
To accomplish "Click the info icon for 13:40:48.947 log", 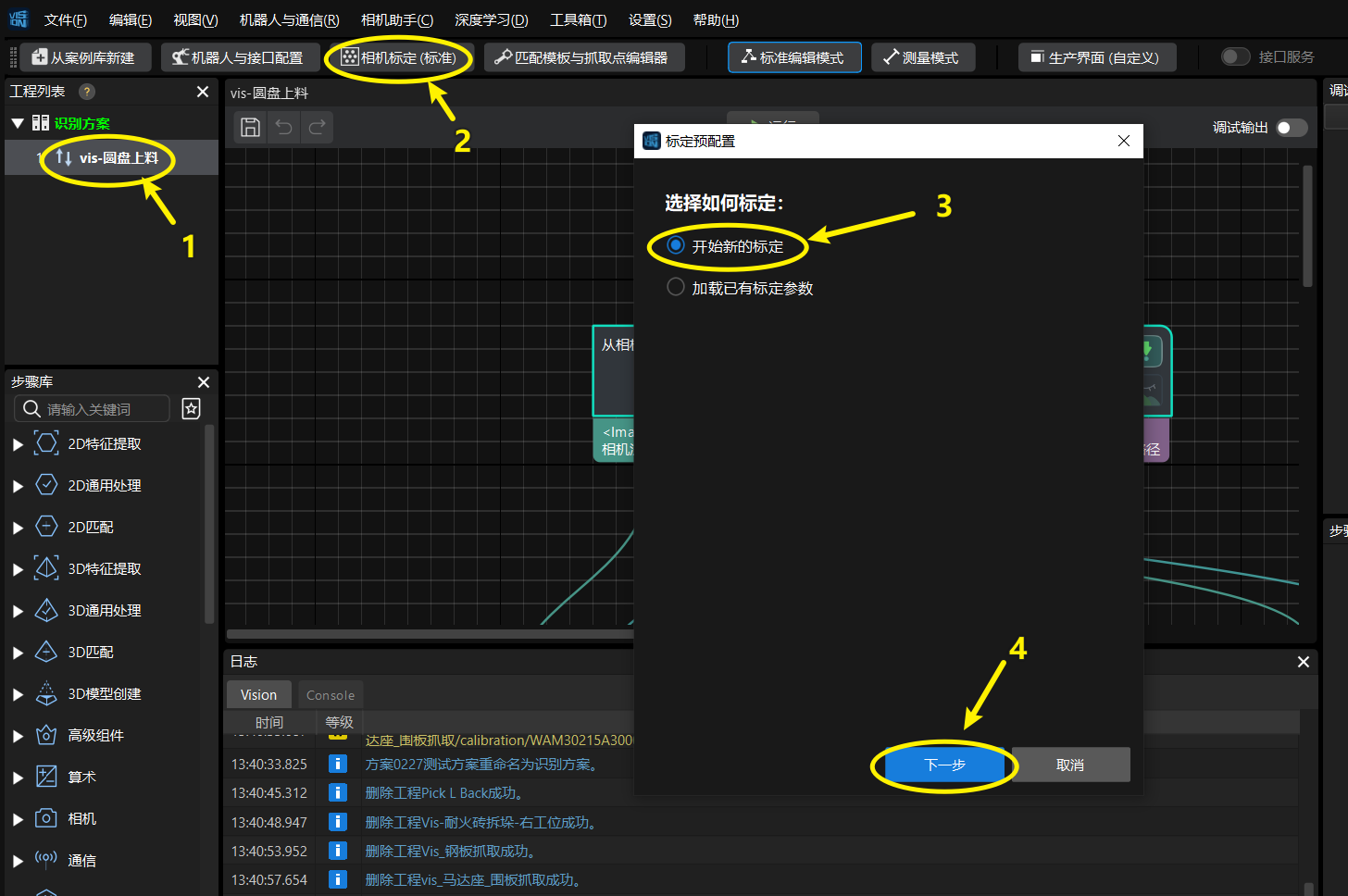I will pos(338,822).
